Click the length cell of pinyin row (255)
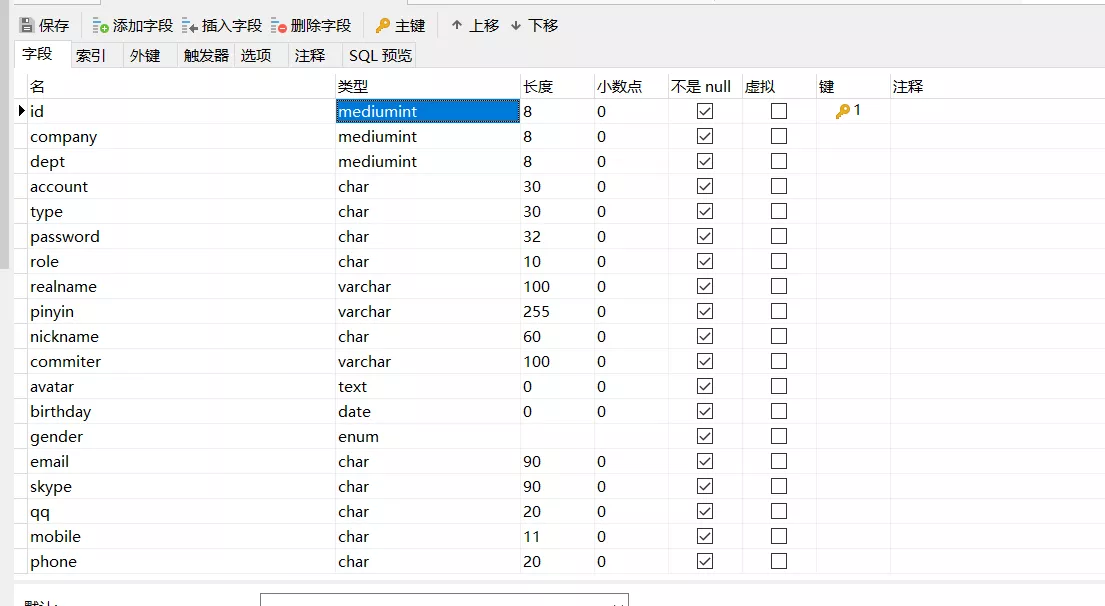 [557, 311]
